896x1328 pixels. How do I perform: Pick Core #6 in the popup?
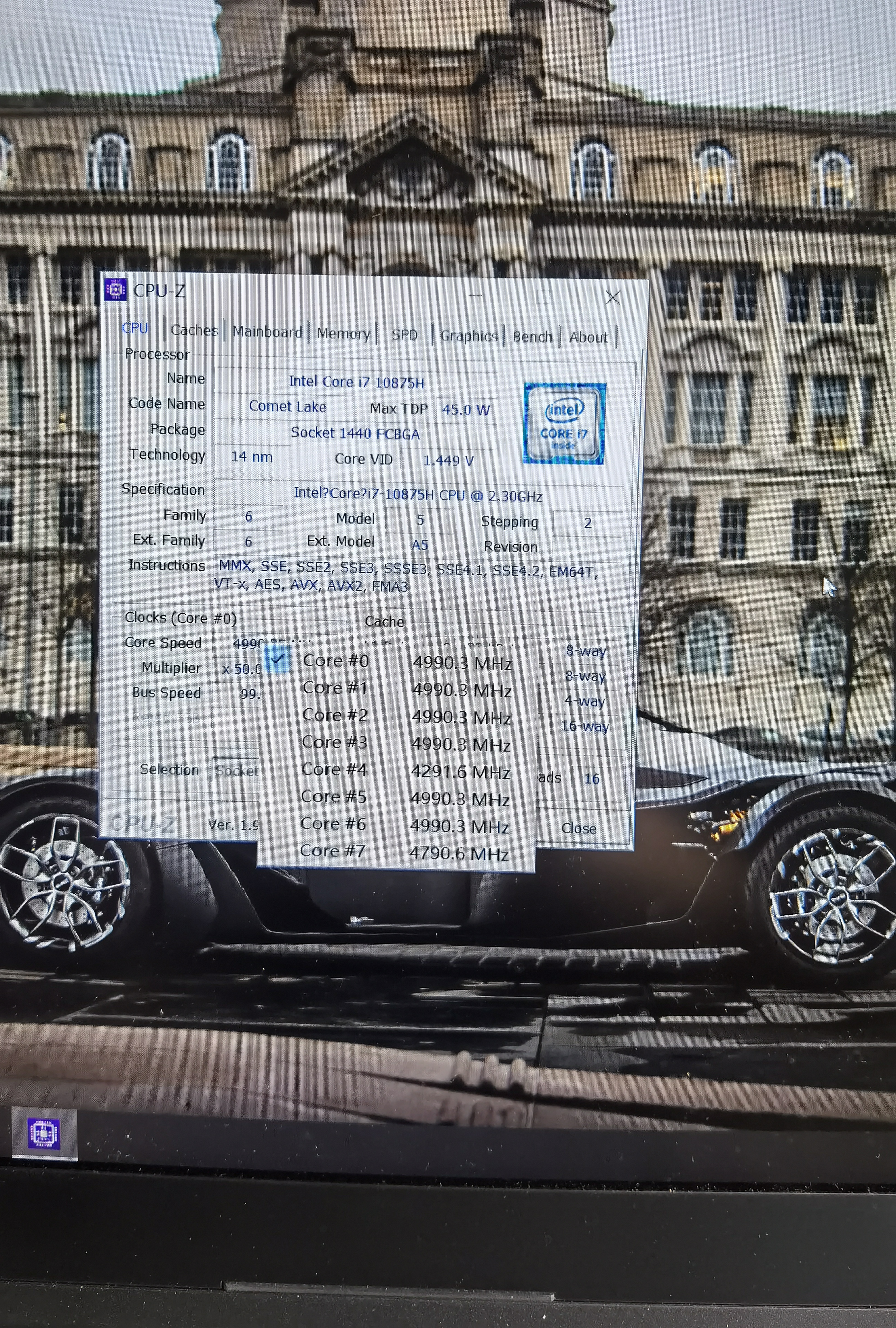[x=398, y=825]
